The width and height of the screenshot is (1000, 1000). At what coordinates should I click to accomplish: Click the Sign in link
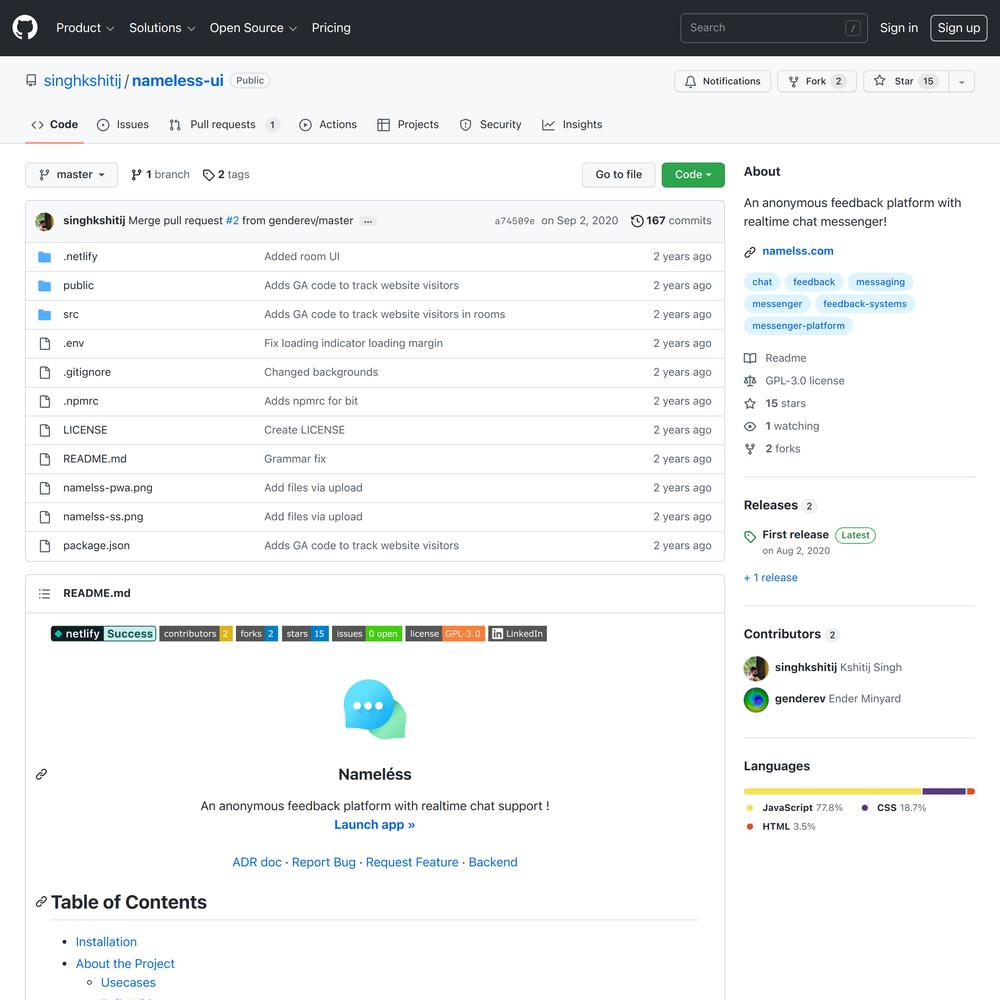899,28
